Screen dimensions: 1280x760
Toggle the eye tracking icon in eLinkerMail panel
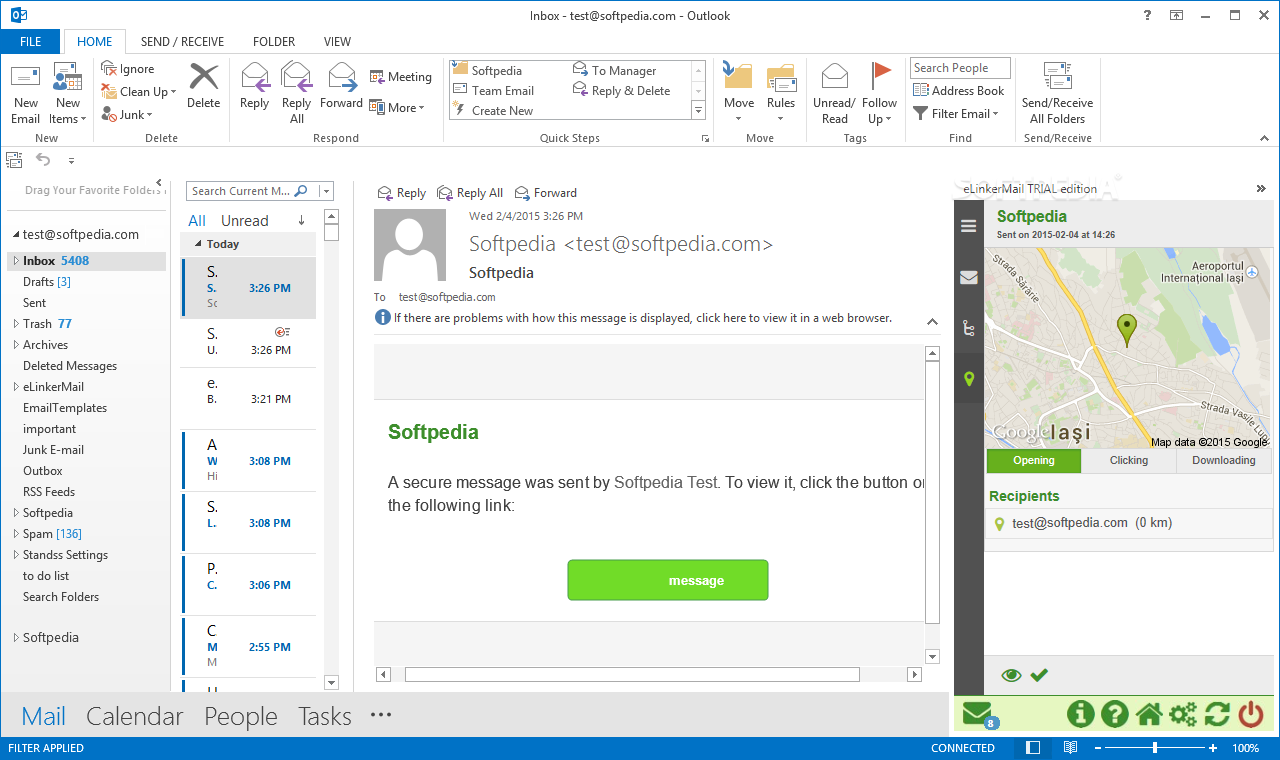click(x=1011, y=675)
